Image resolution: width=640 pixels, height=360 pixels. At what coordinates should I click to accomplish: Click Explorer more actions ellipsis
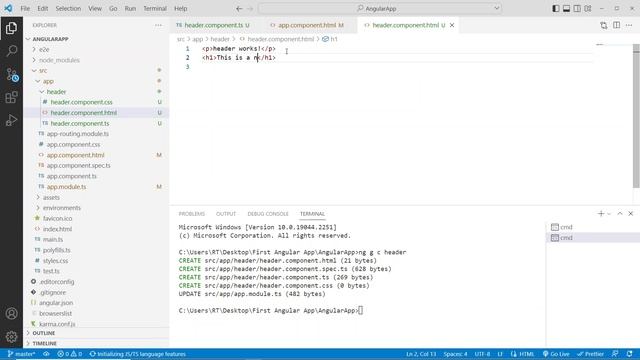[x=158, y=25]
